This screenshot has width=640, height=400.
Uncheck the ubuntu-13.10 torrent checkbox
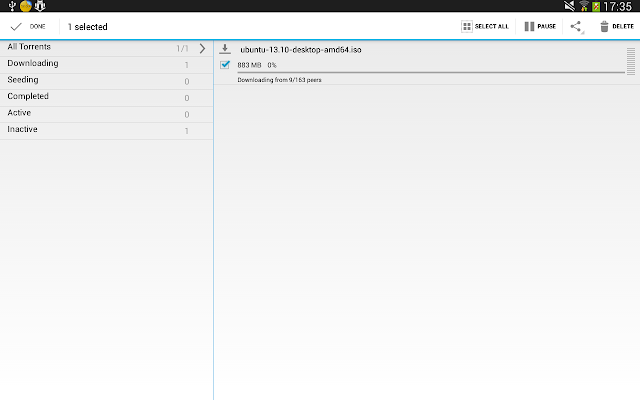tap(225, 64)
